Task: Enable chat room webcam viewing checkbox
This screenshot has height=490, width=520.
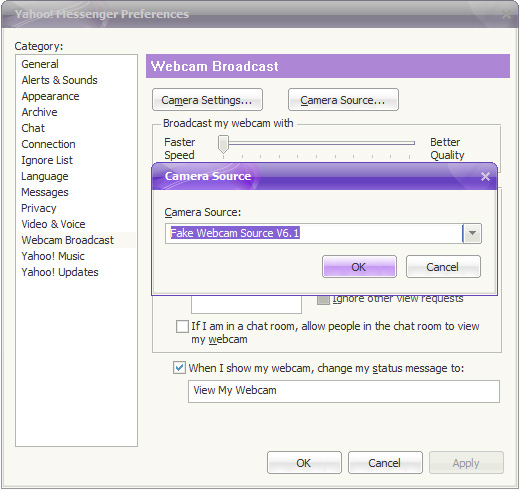Action: (182, 326)
